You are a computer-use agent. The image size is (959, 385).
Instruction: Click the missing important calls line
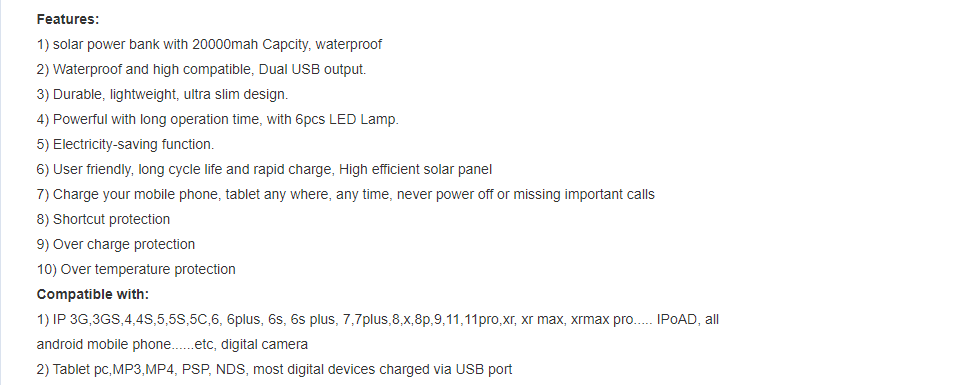click(x=346, y=194)
